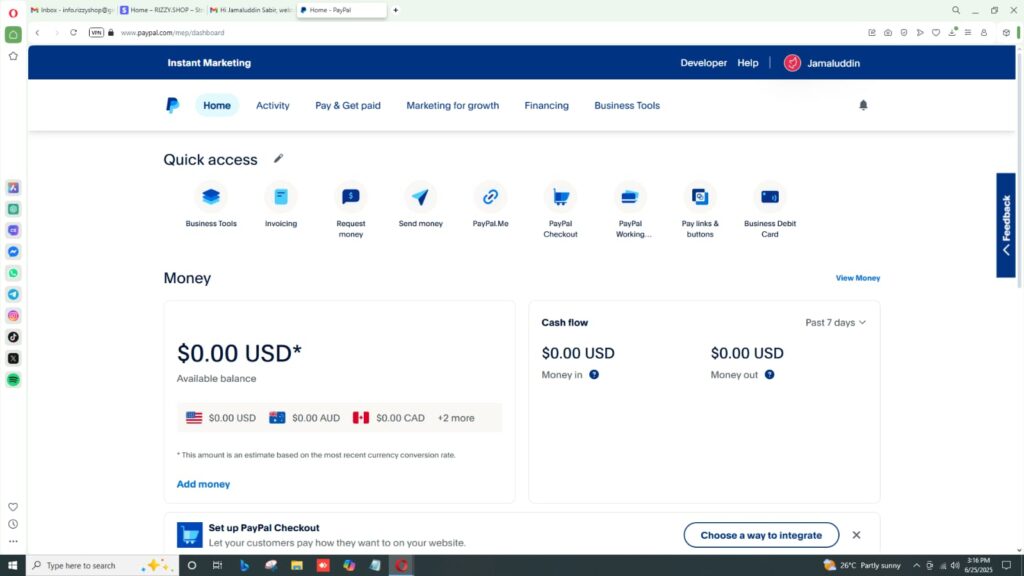The height and width of the screenshot is (576, 1024).
Task: Expand the Past 7 days dropdown
Action: tap(835, 323)
